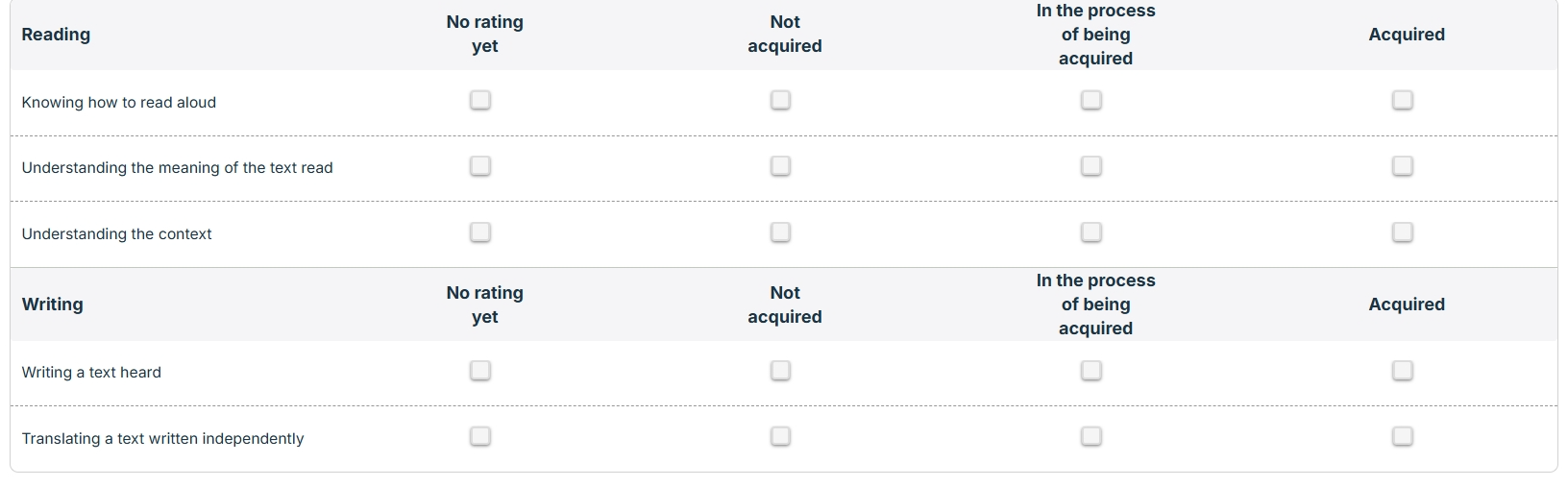This screenshot has height=487, width=1568.
Task: Set 'Knowing how to read aloud' to in process
Action: [x=1091, y=100]
